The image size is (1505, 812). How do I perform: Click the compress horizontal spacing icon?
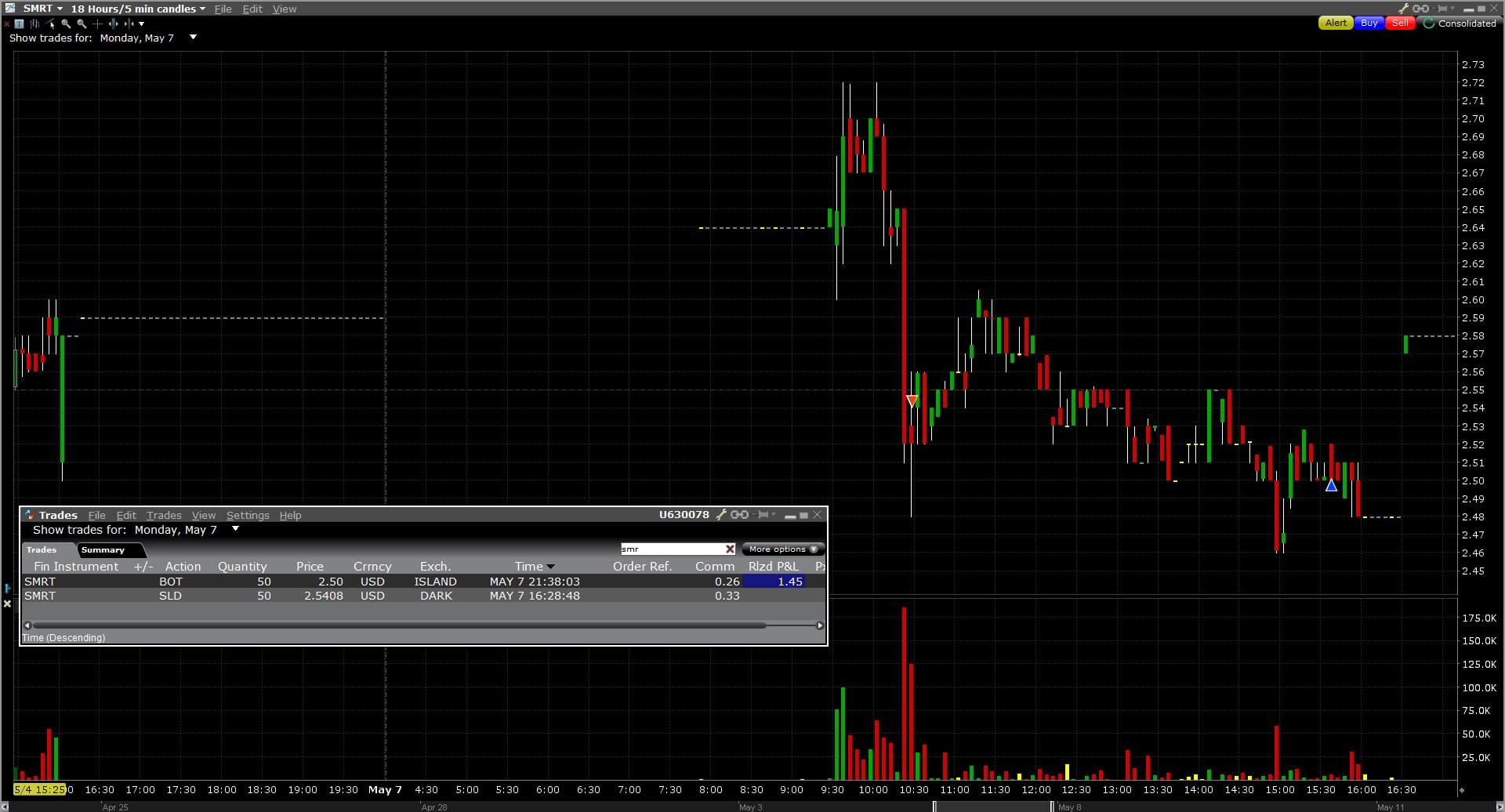(129, 24)
